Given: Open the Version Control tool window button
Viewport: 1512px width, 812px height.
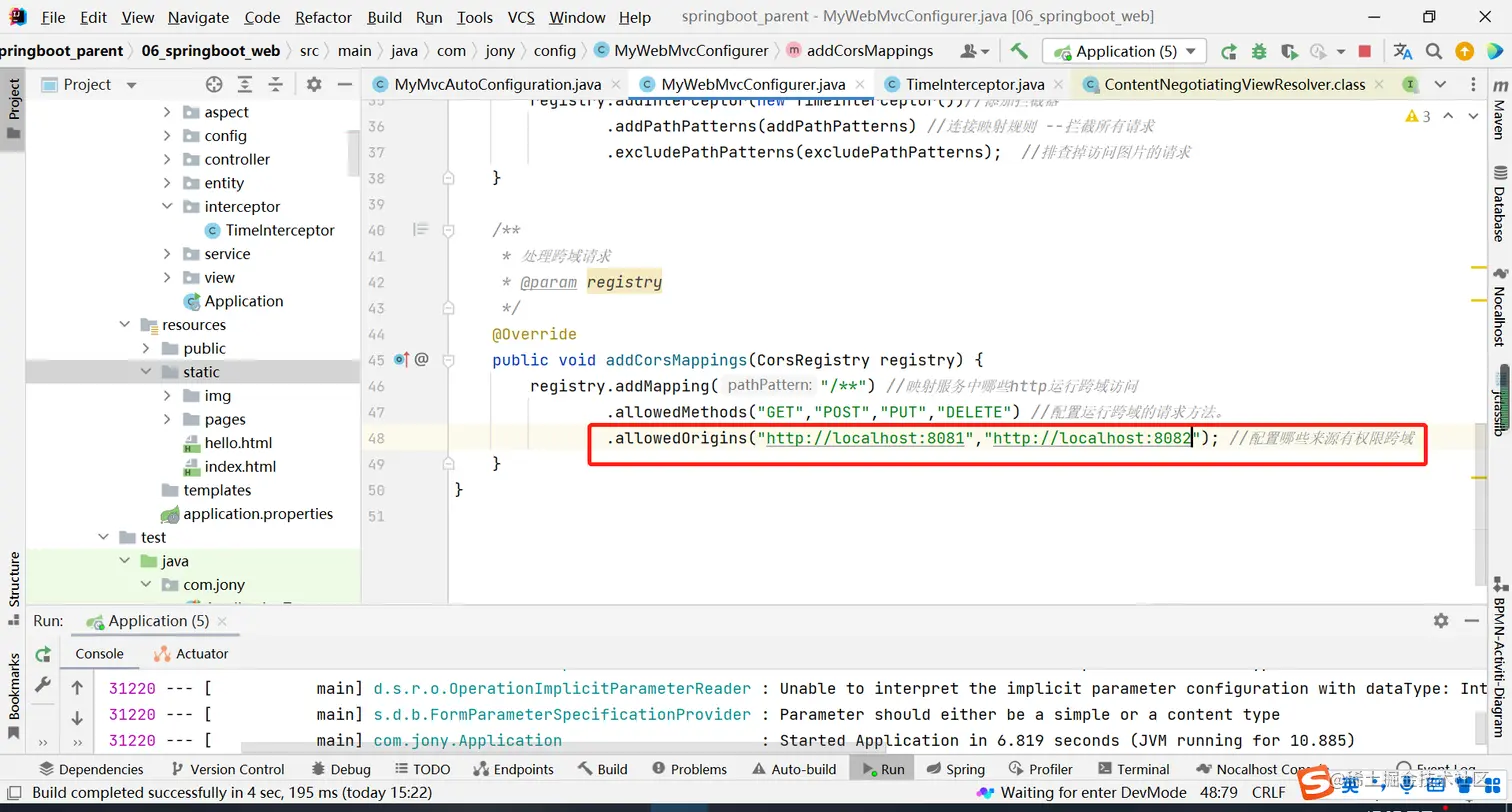Looking at the screenshot, I should (x=228, y=769).
